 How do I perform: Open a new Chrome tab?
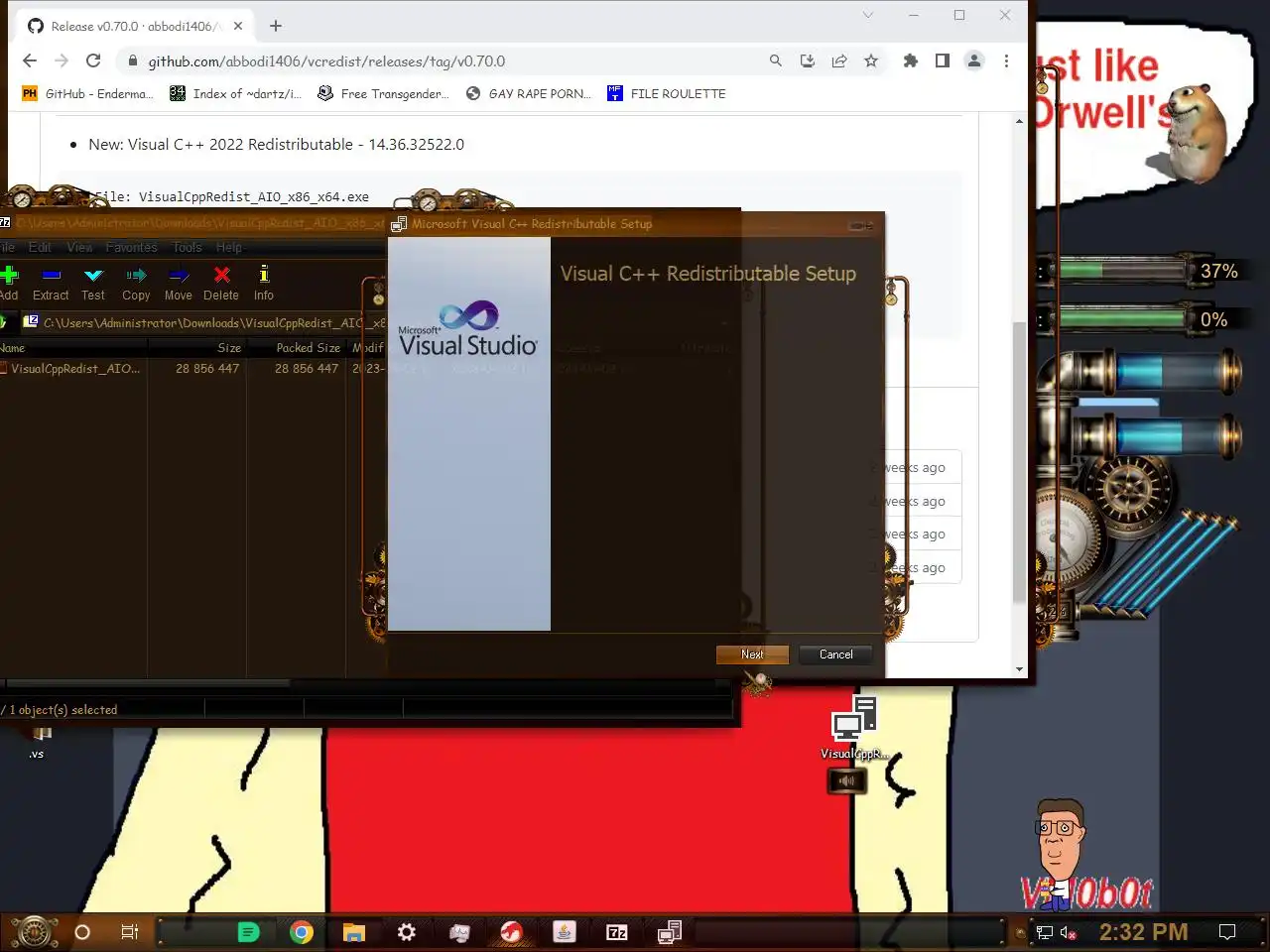(276, 26)
